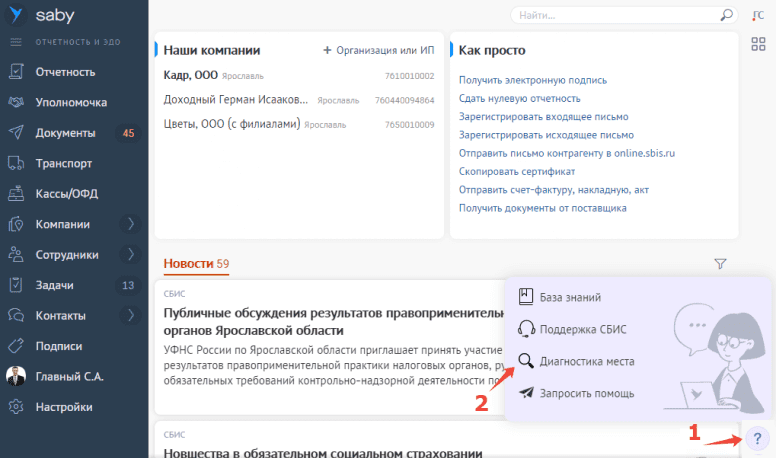Add Организация или ИП
Viewport: 776px width, 458px height.
coord(379,50)
